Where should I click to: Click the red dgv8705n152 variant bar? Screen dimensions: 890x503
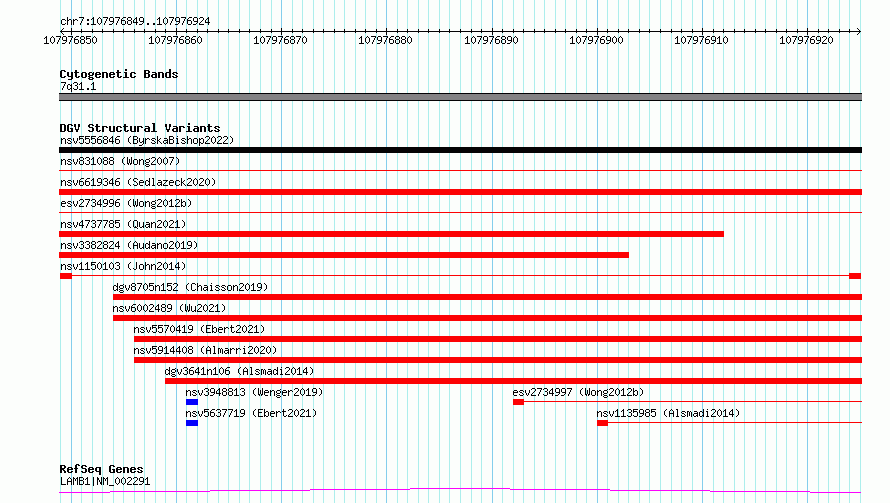click(488, 297)
